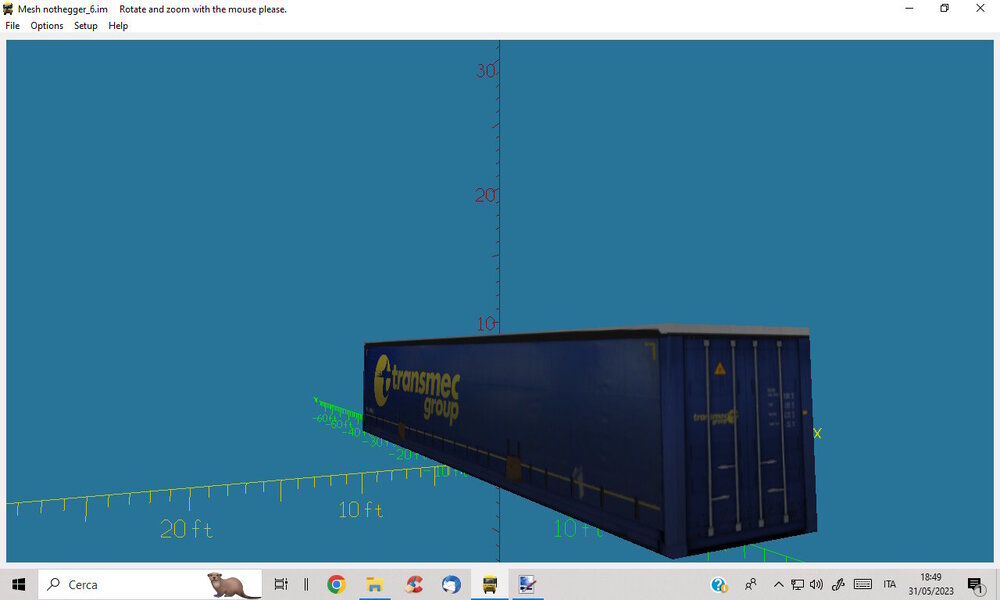The height and width of the screenshot is (600, 1000).
Task: Select the yellow truck mesh viewer taskbar icon
Action: coord(490,584)
